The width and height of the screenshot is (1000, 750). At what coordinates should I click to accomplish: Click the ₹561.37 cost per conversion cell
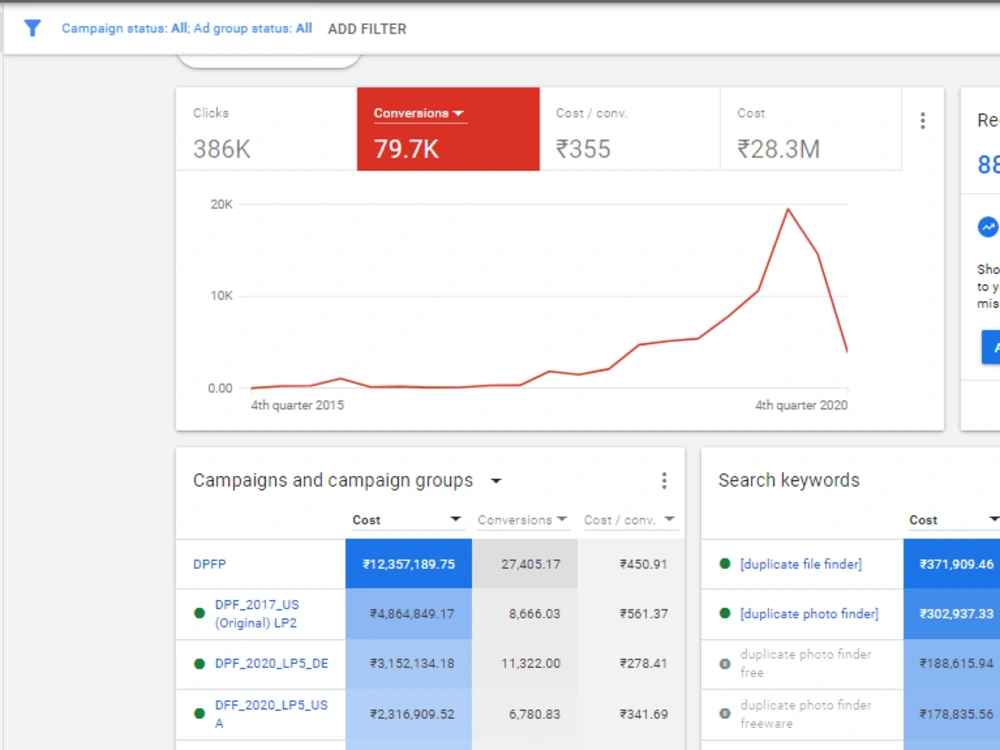tap(631, 614)
